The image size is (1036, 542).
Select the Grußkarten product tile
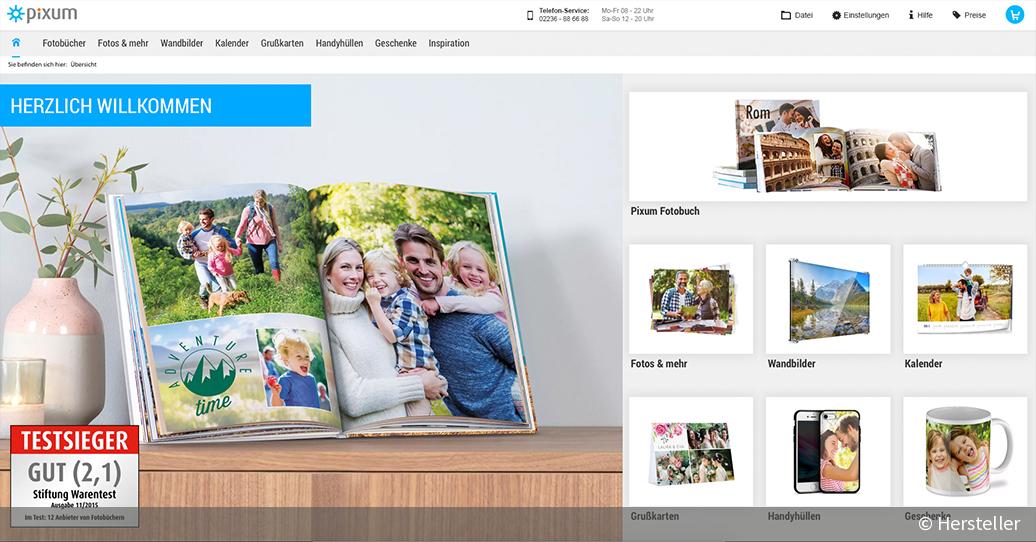coord(691,452)
